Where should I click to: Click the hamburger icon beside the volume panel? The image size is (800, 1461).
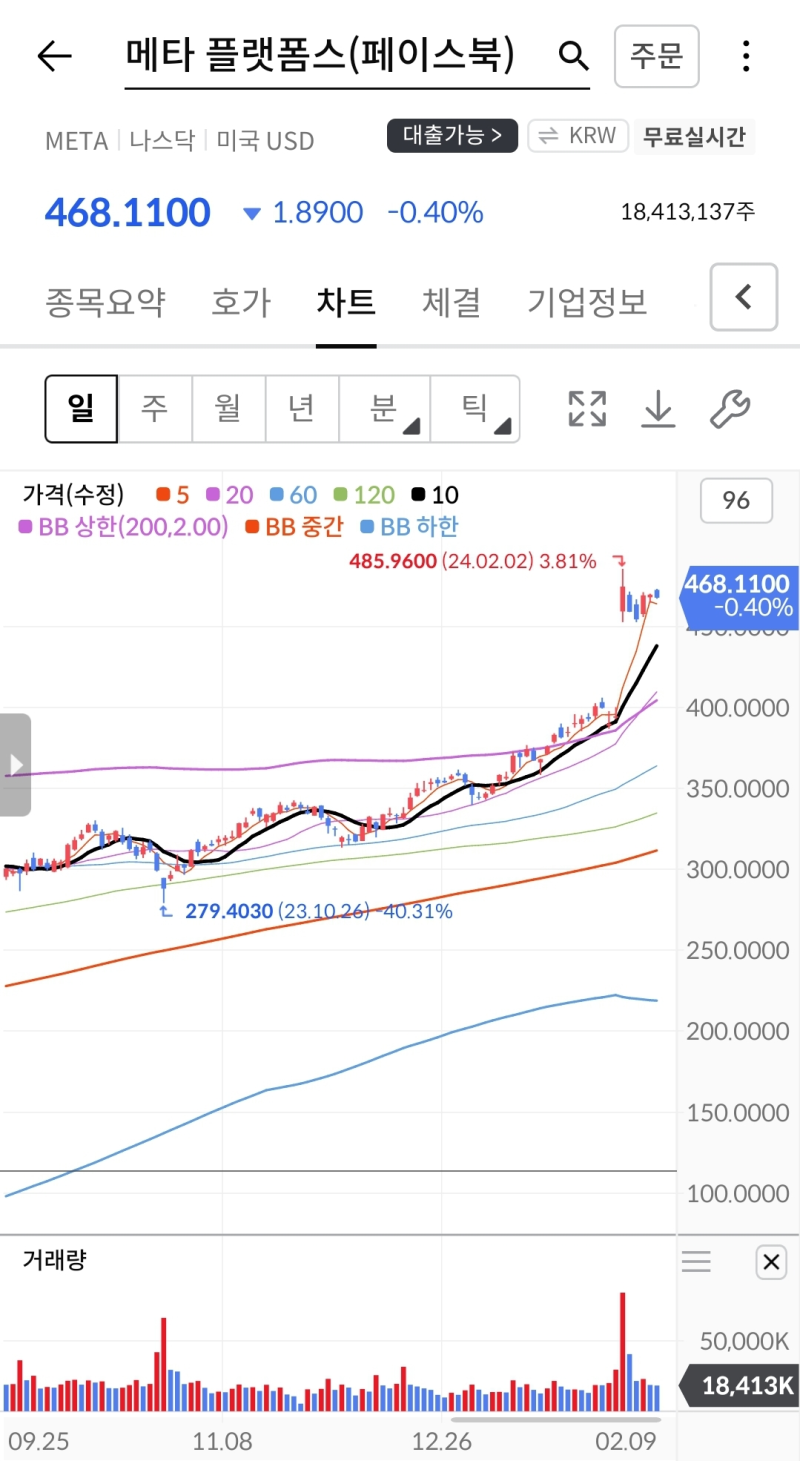696,1262
